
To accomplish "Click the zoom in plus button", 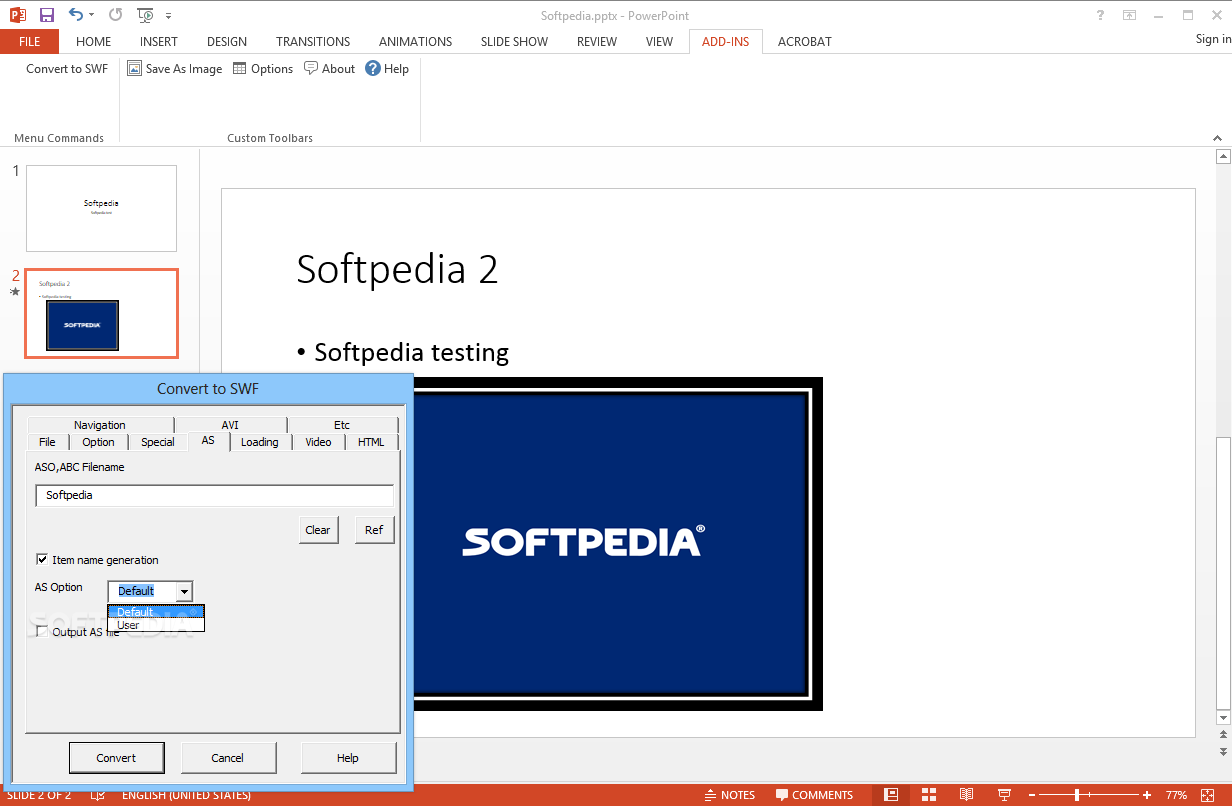I will point(1147,795).
